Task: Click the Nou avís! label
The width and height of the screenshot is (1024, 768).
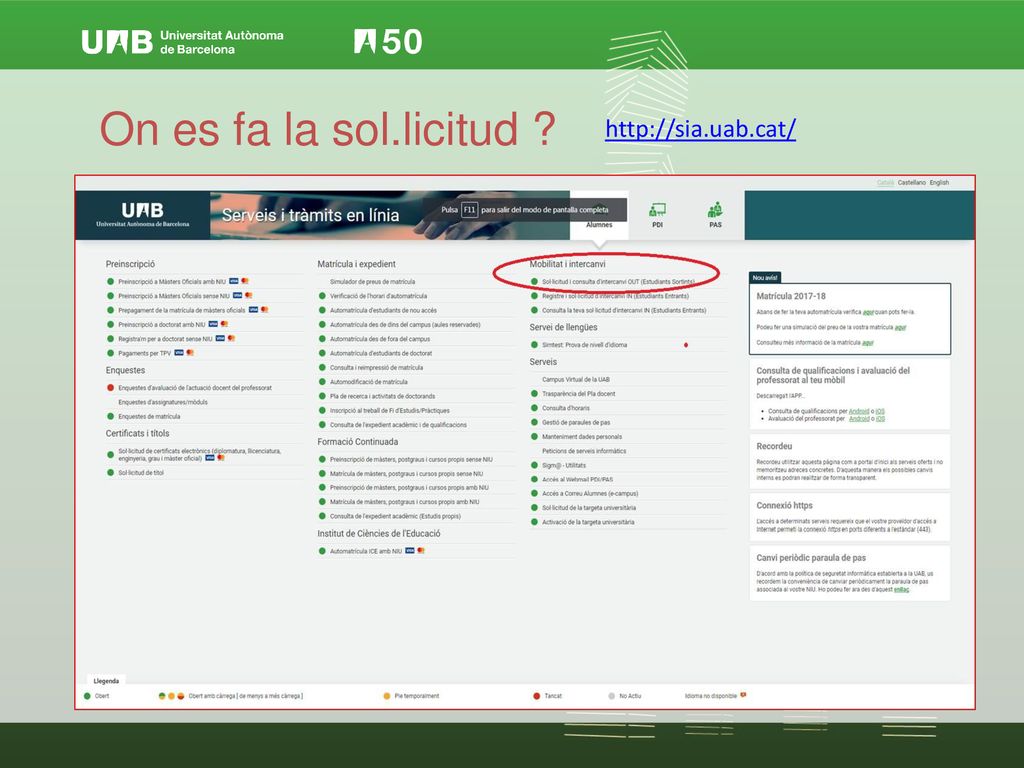Action: pyautogui.click(x=765, y=278)
